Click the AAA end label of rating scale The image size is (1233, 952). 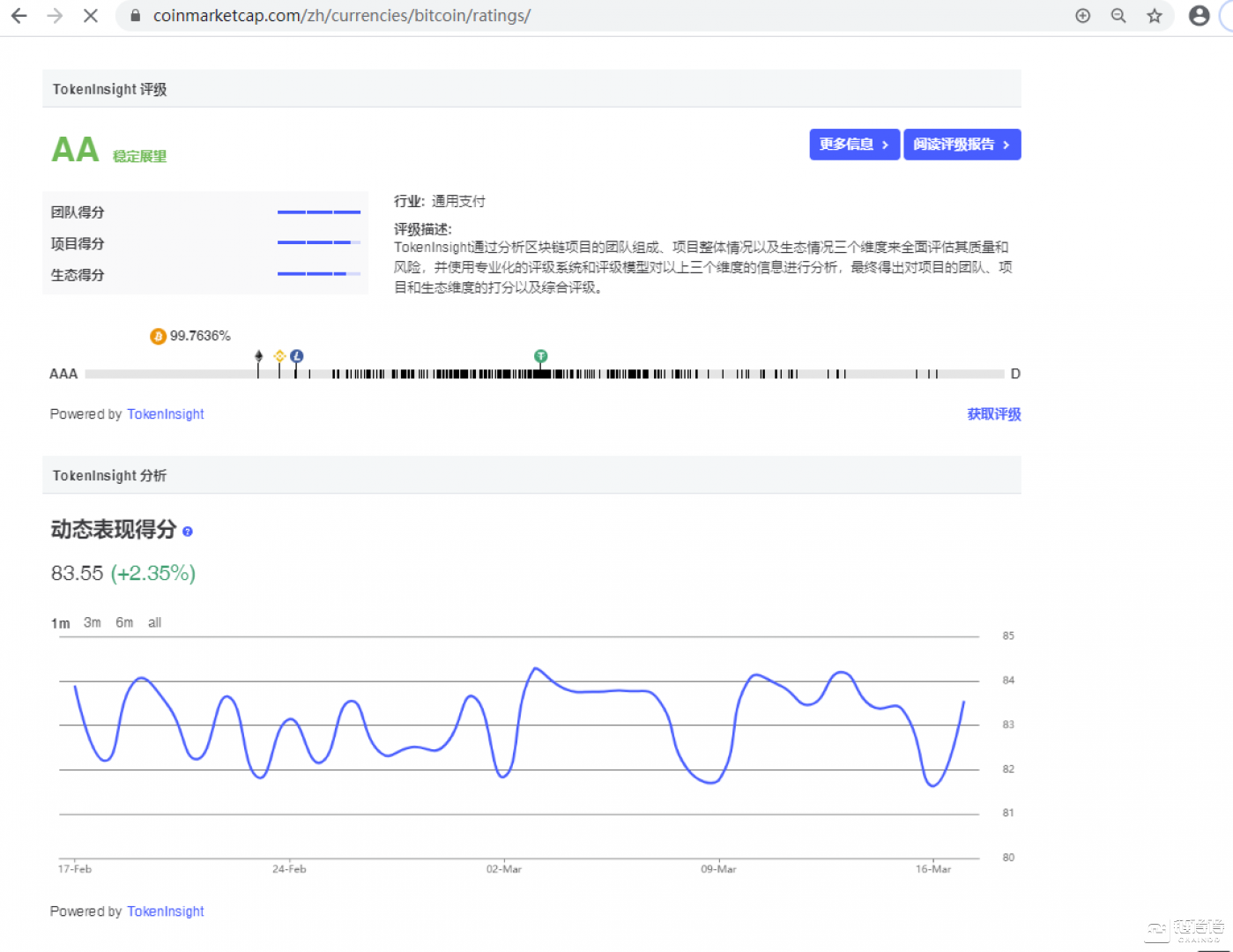coord(63,374)
